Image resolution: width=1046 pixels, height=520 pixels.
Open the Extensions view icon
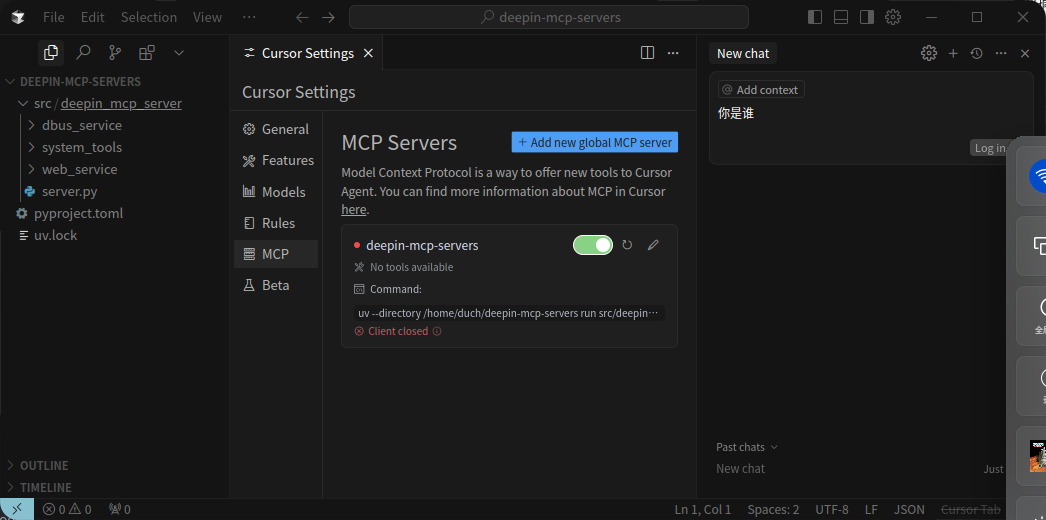[147, 53]
